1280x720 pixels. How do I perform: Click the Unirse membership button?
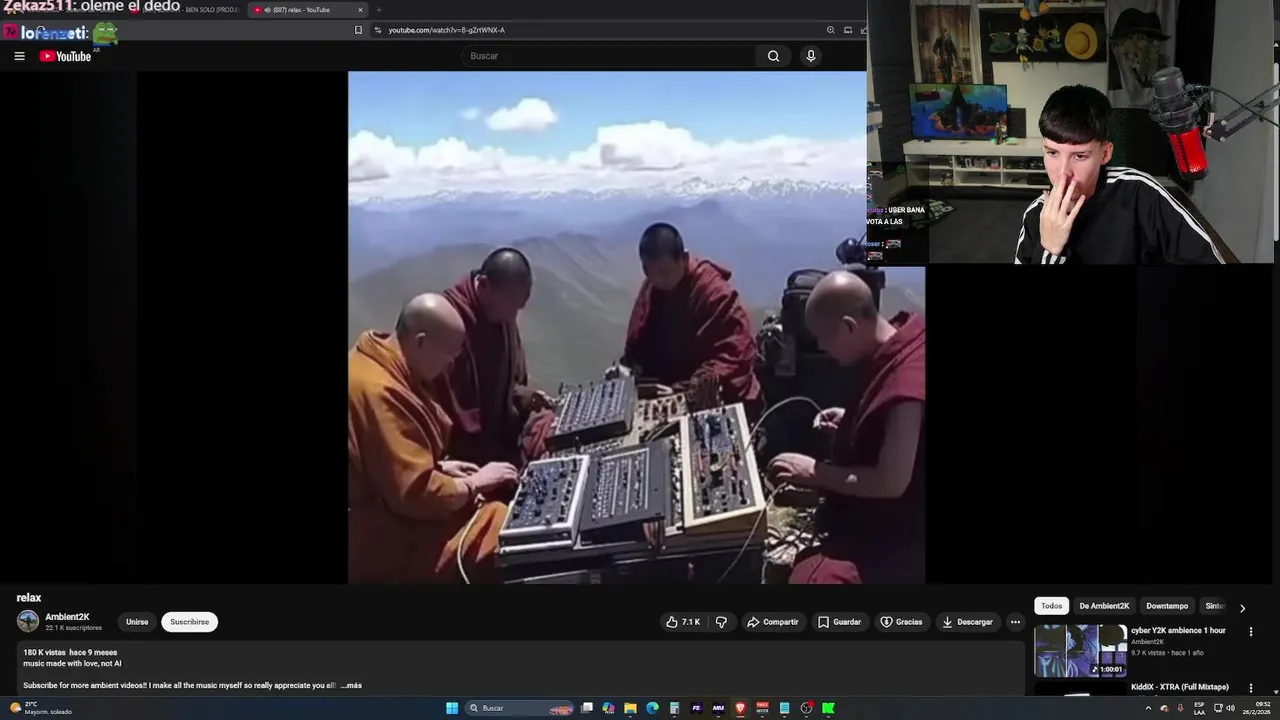(x=137, y=622)
